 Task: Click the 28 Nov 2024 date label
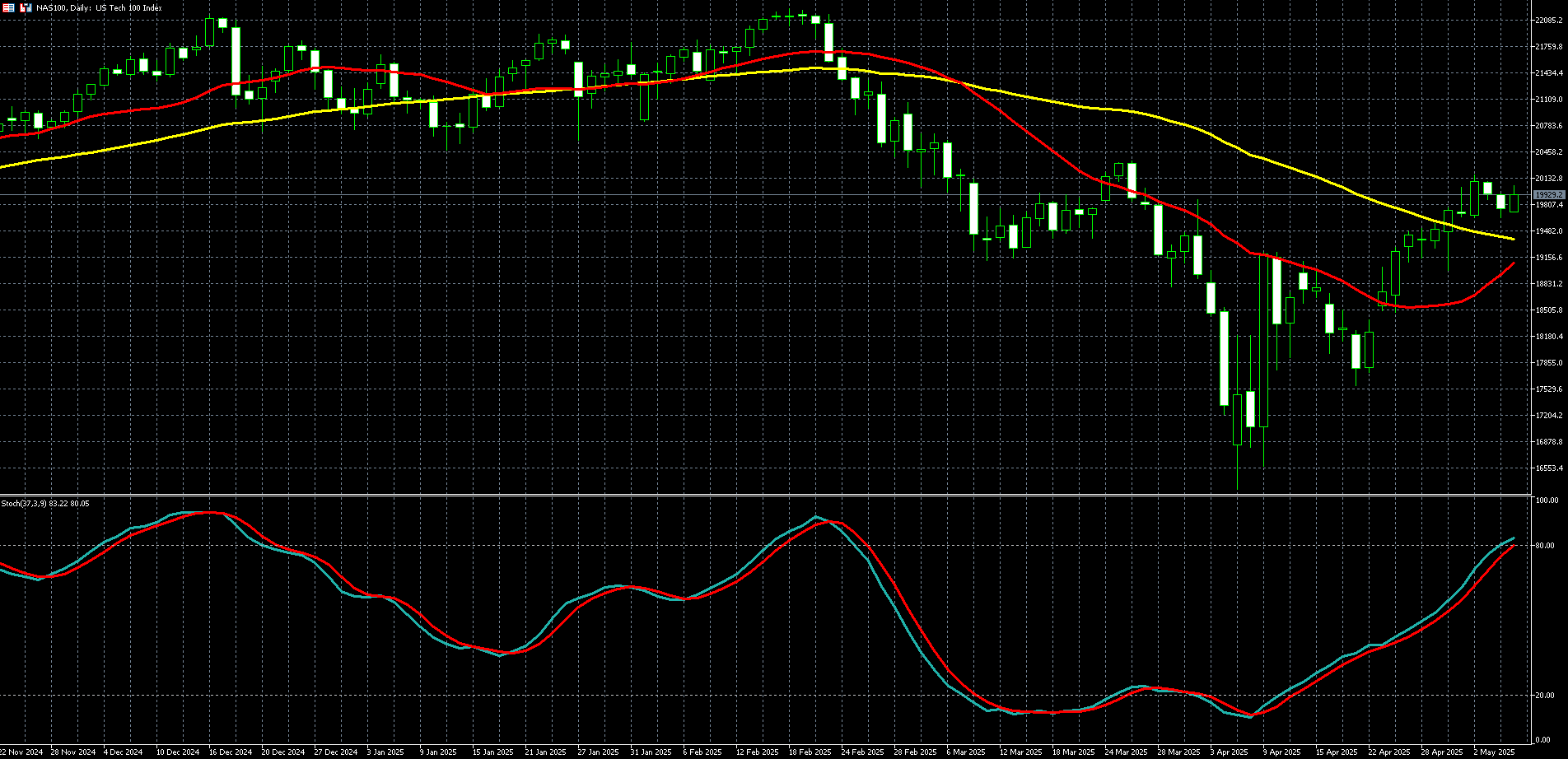coord(72,752)
